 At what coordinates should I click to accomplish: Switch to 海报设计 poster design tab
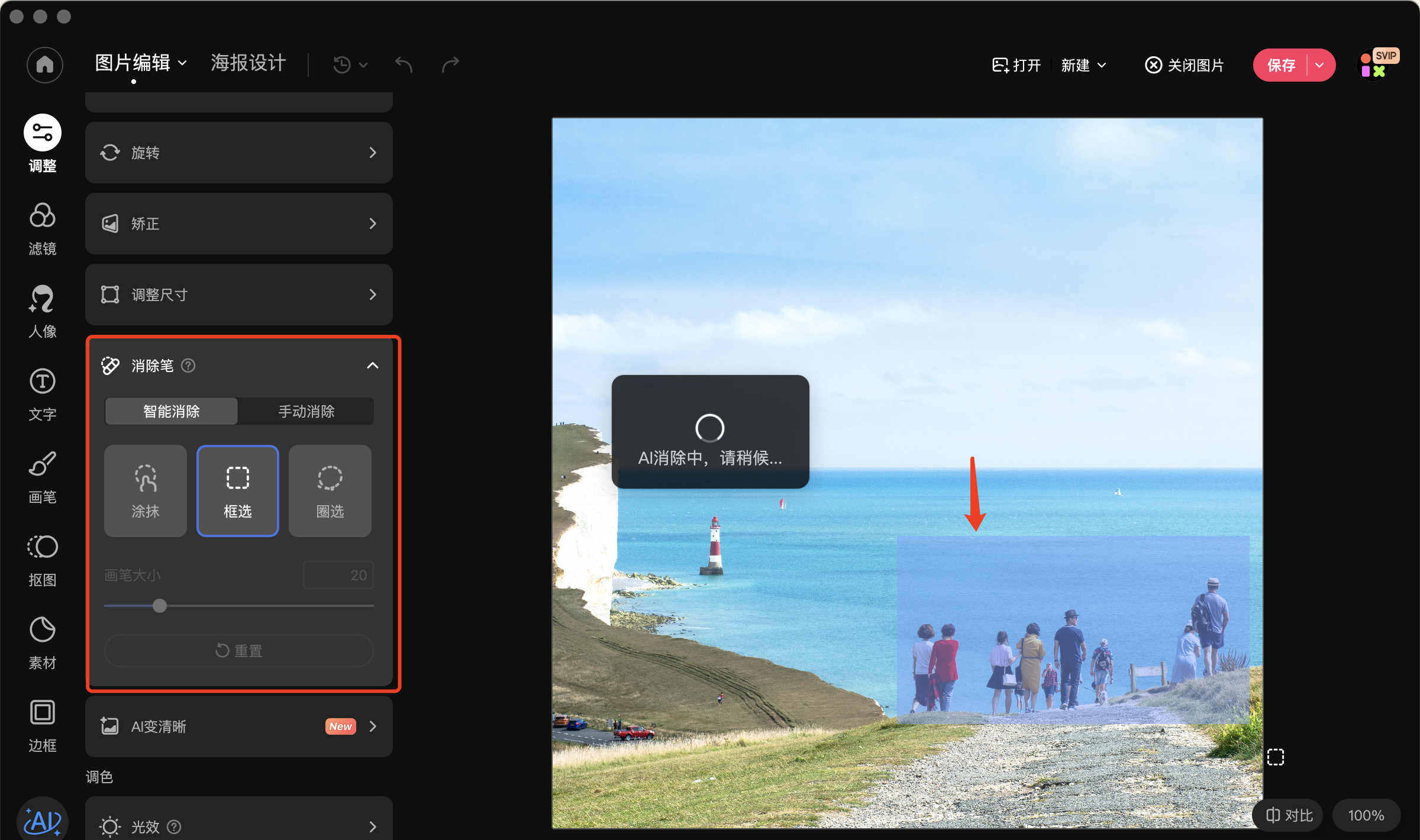coord(248,63)
